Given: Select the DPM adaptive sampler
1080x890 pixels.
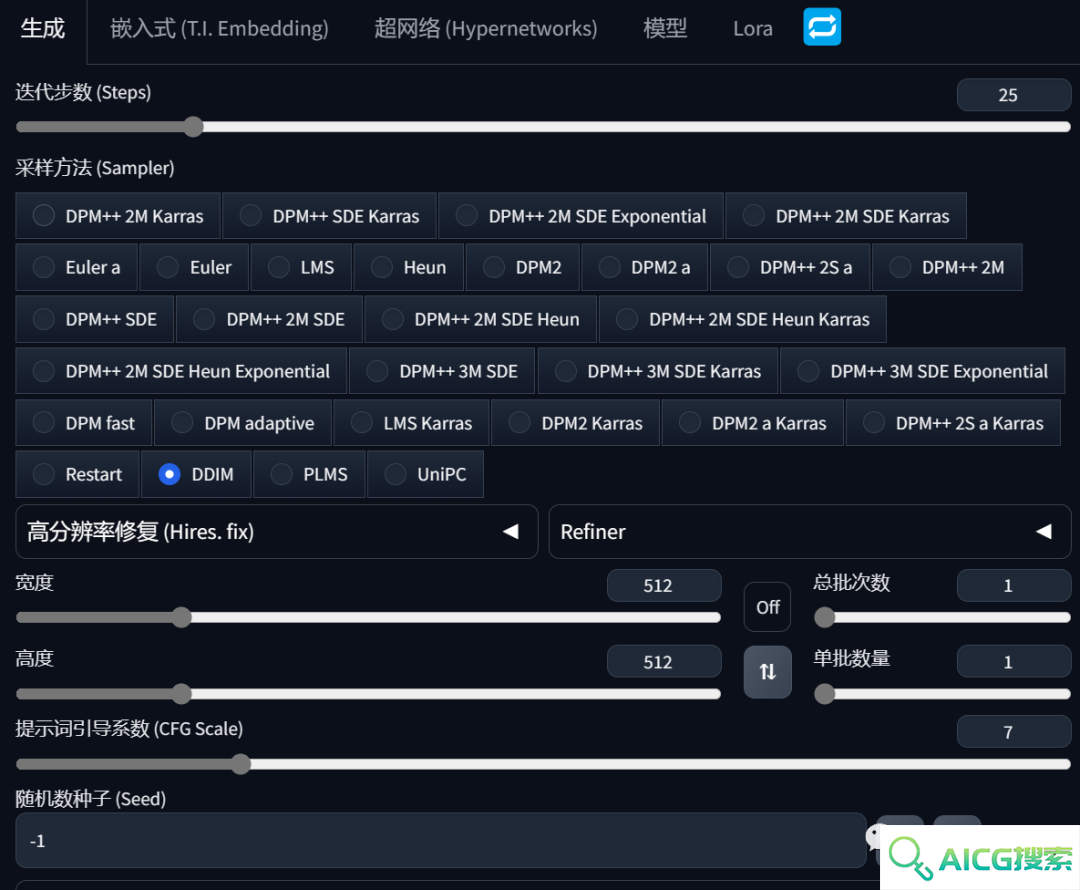Looking at the screenshot, I should click(242, 422).
